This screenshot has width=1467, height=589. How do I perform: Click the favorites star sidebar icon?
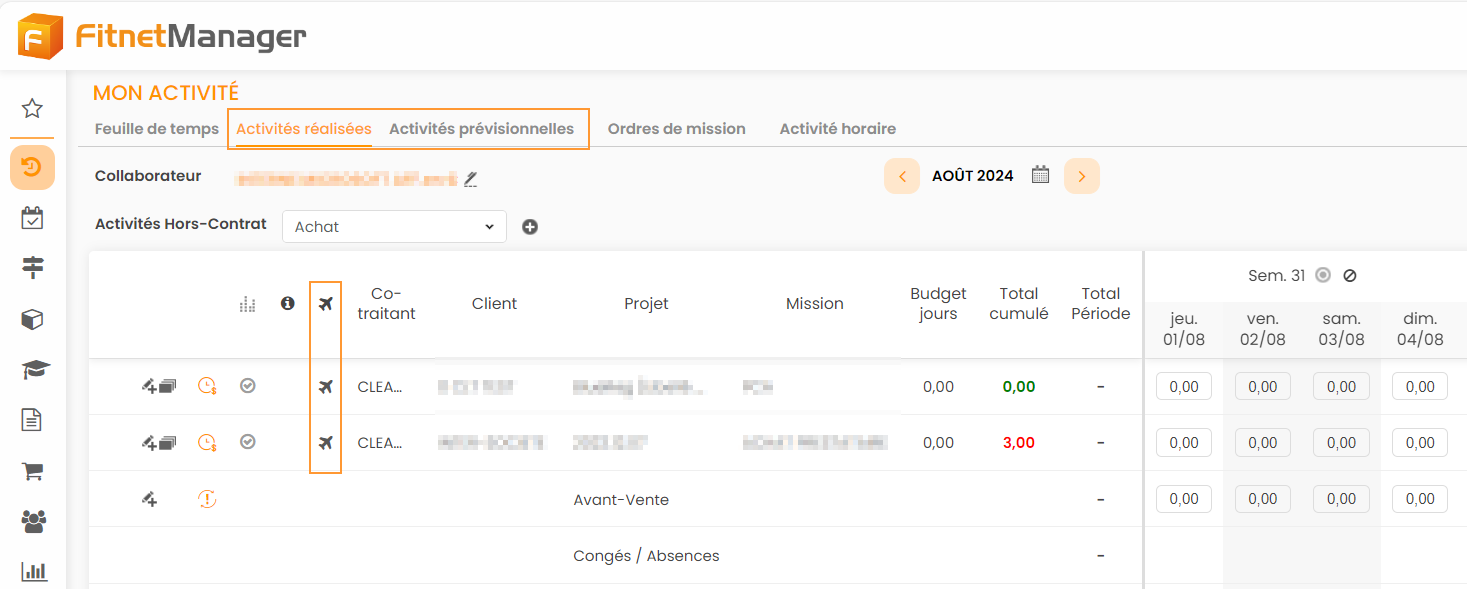pyautogui.click(x=32, y=109)
